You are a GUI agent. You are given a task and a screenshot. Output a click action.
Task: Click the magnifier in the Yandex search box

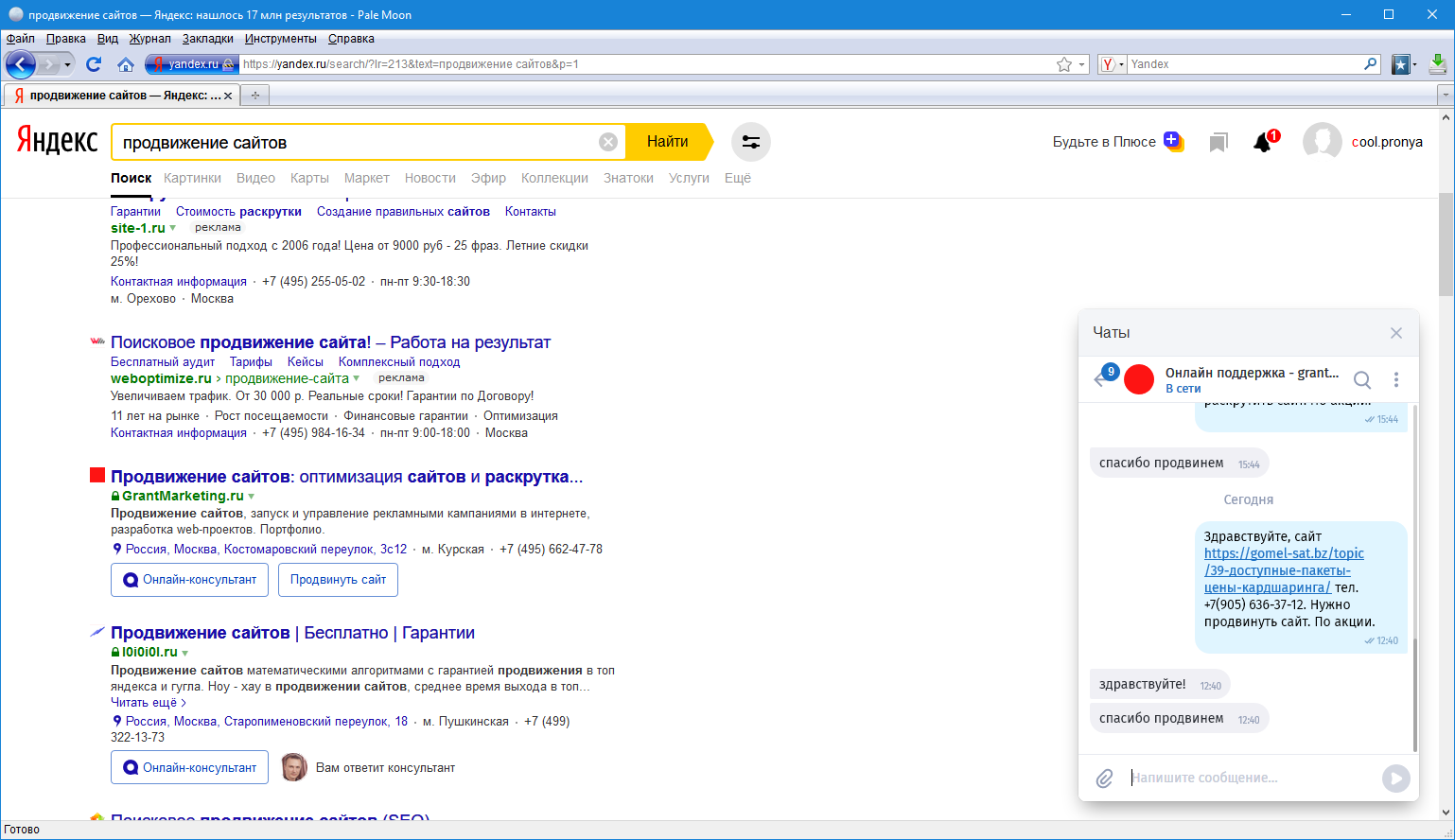point(1371,64)
